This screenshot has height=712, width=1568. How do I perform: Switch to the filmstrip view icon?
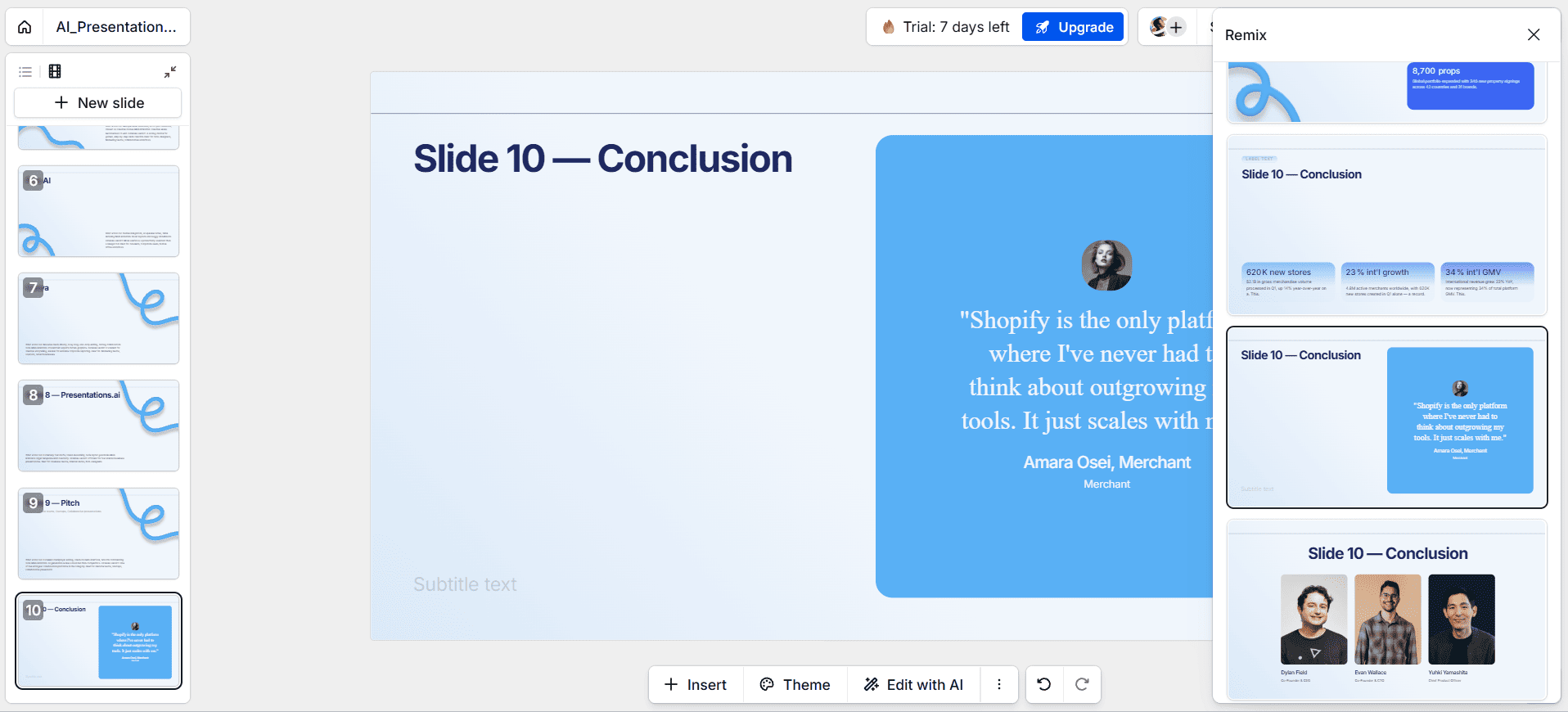55,71
